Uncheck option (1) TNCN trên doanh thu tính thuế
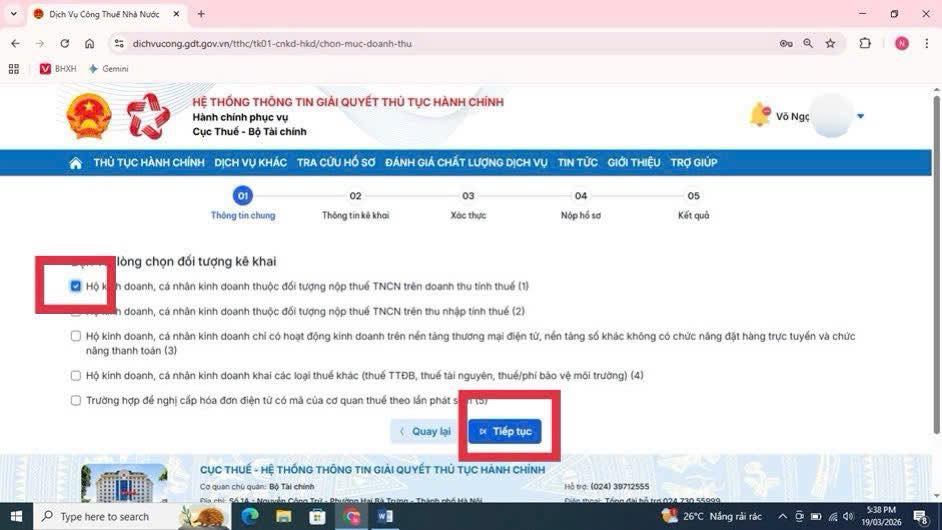 (x=76, y=286)
